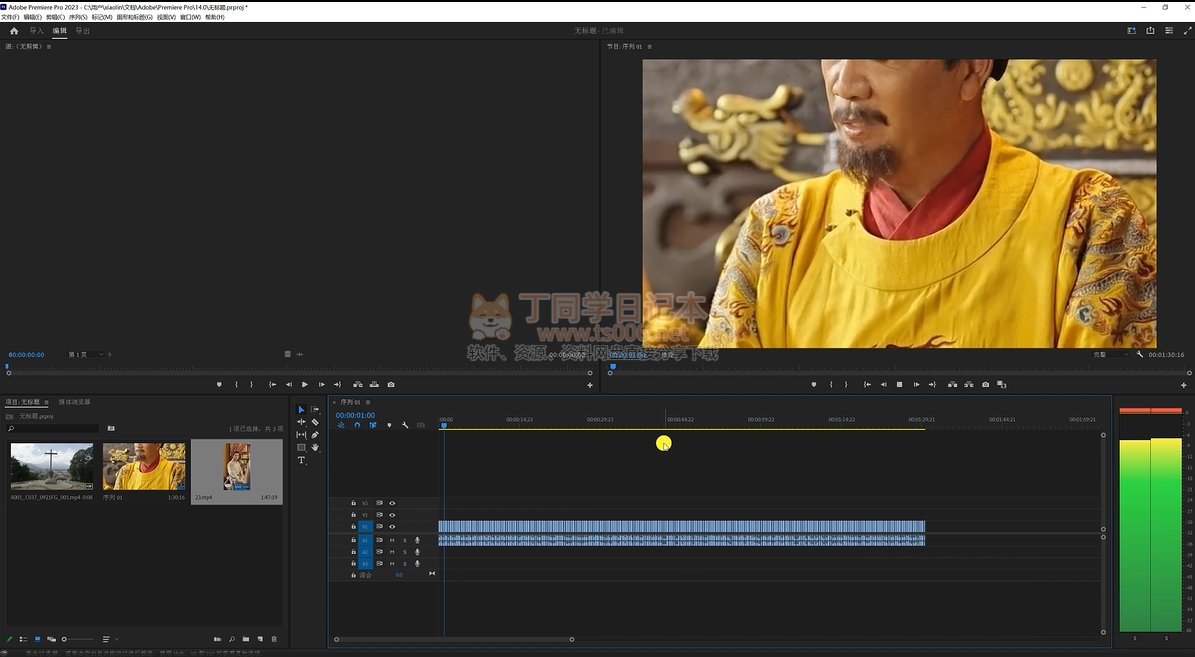This screenshot has height=657, width=1195.
Task: Pick the Hand tool
Action: pyautogui.click(x=315, y=447)
